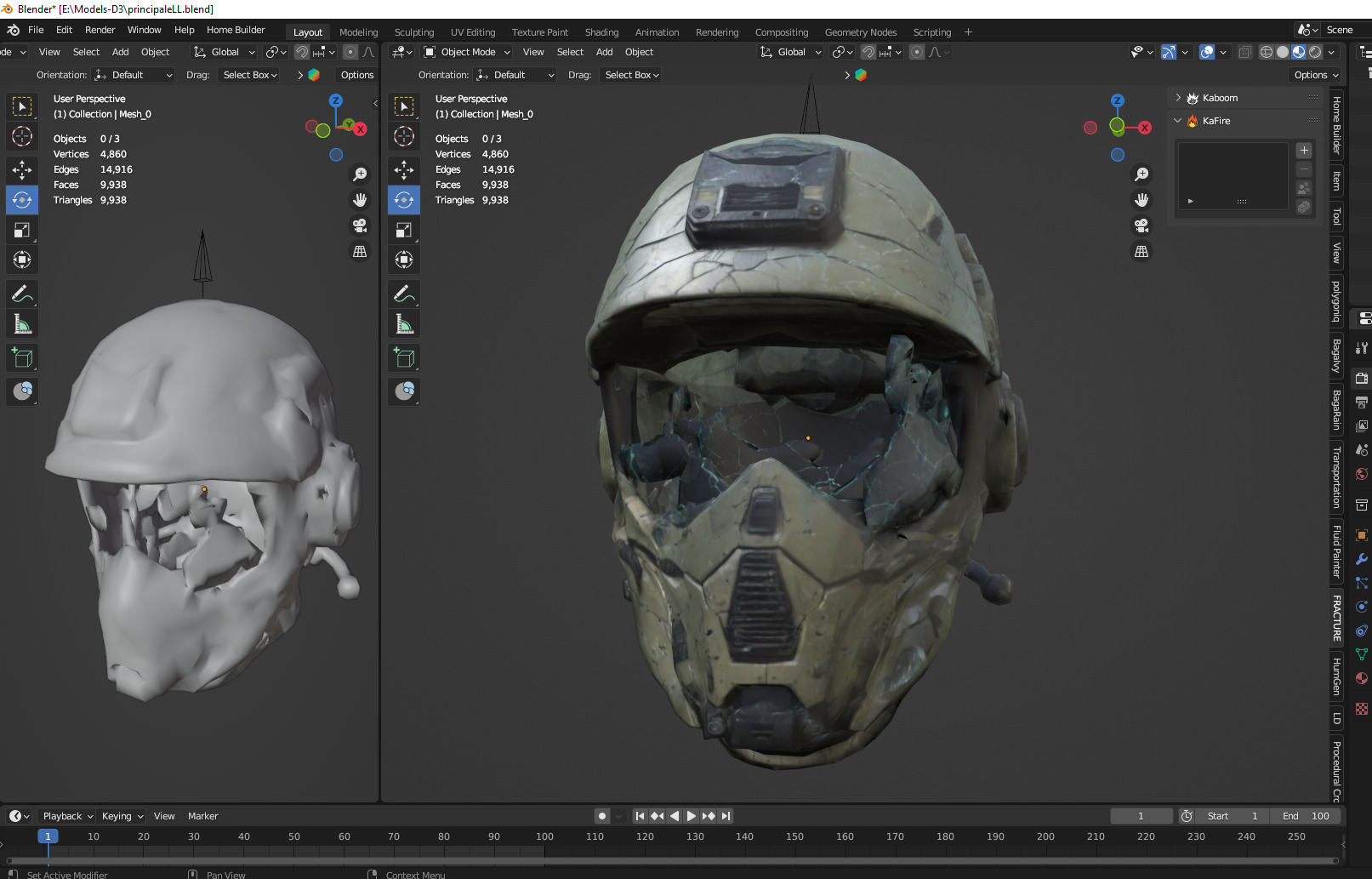The width and height of the screenshot is (1372, 879).
Task: Click the Marker menu in timeline
Action: click(x=202, y=816)
